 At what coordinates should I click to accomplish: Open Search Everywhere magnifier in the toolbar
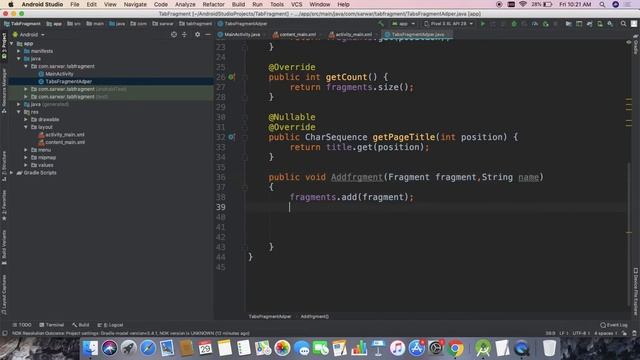click(x=623, y=24)
